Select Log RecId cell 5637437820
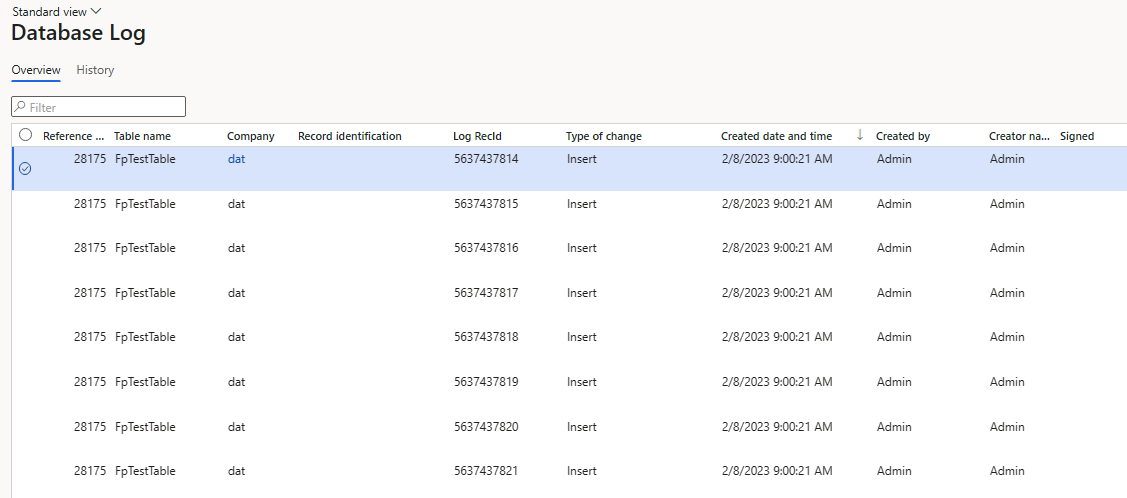The image size is (1127, 498). (x=486, y=427)
